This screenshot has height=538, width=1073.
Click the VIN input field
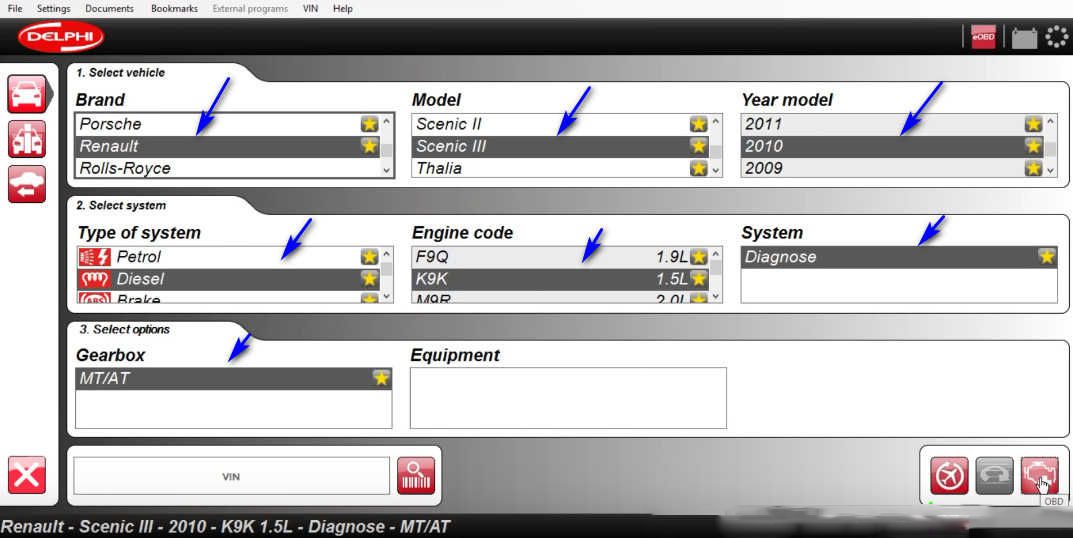231,476
